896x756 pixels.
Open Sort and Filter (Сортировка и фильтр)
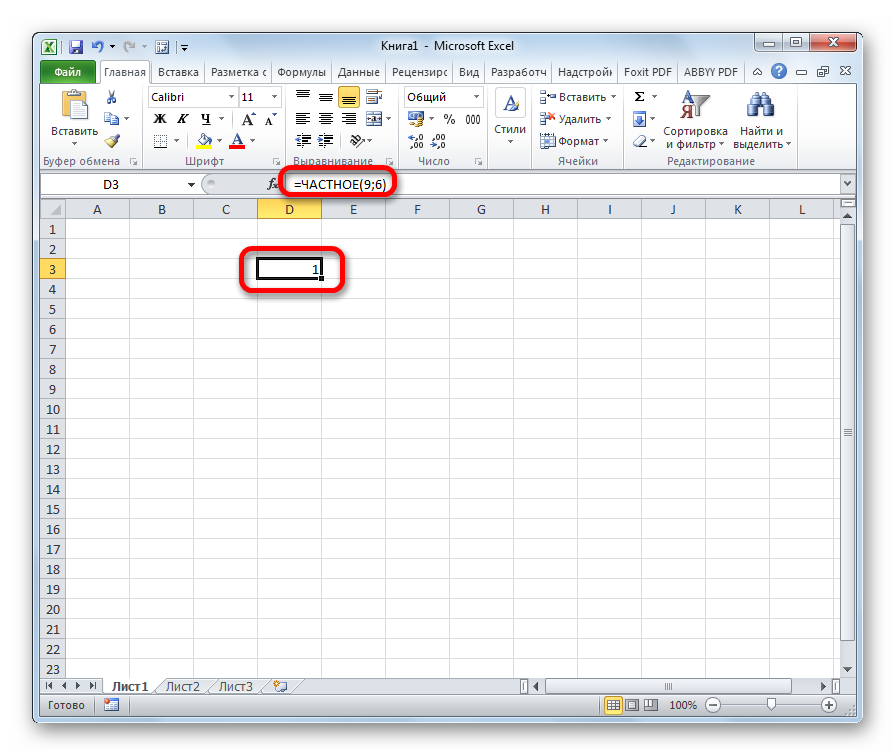click(x=695, y=120)
